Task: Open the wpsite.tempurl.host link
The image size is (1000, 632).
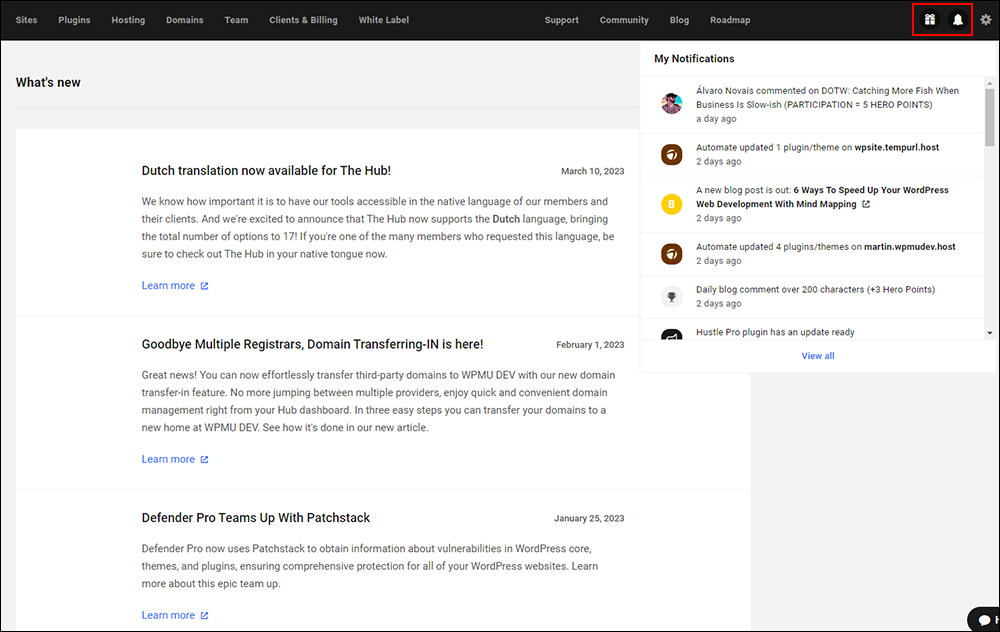Action: pyautogui.click(x=897, y=147)
